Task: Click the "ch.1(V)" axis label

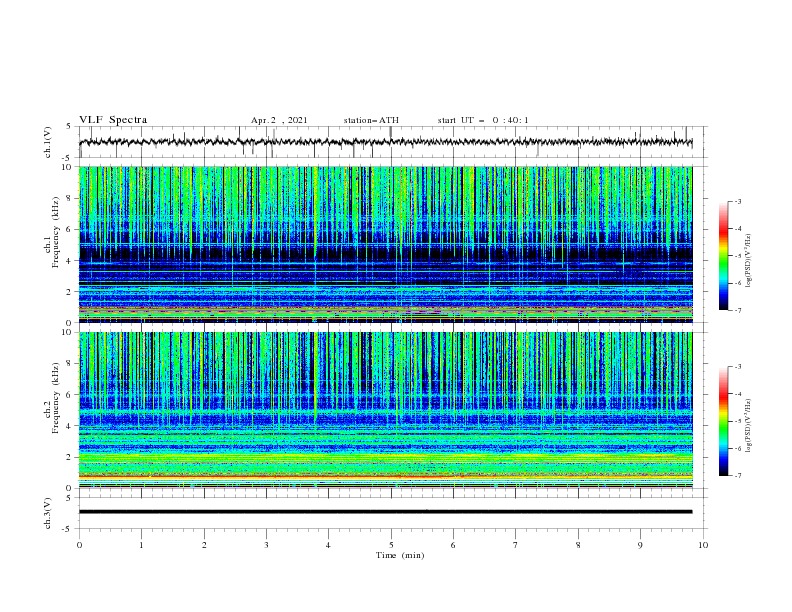Action: [48, 142]
